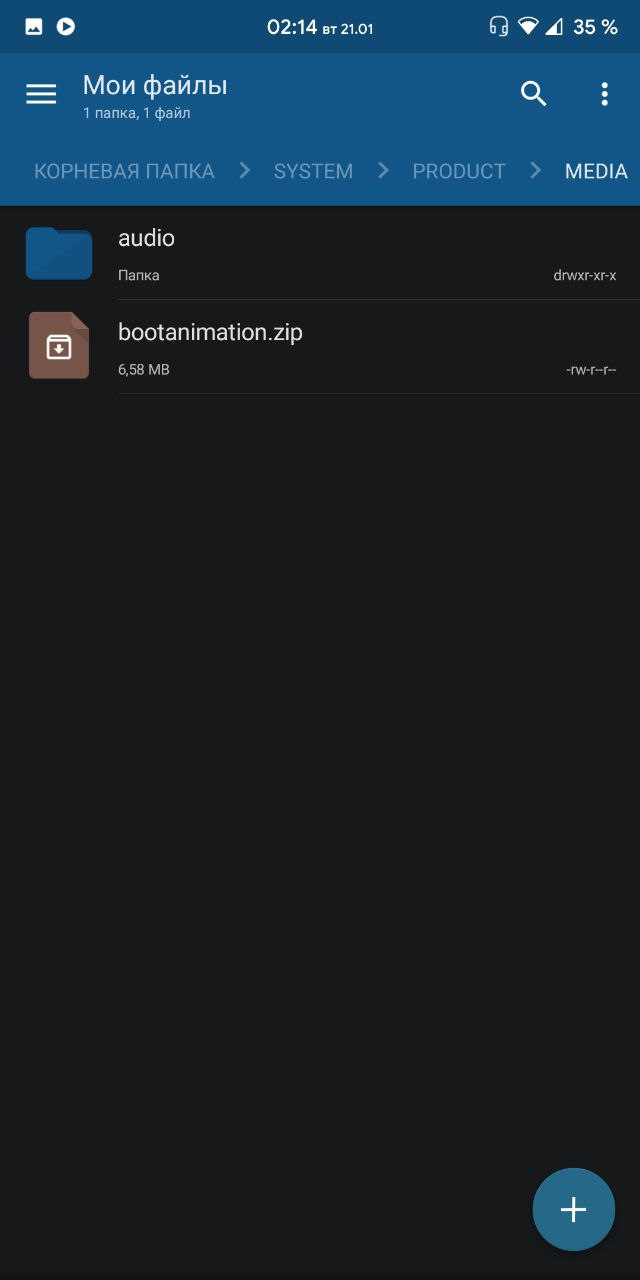
Task: Click chevron before MEDIA breadcrumb
Action: [536, 171]
